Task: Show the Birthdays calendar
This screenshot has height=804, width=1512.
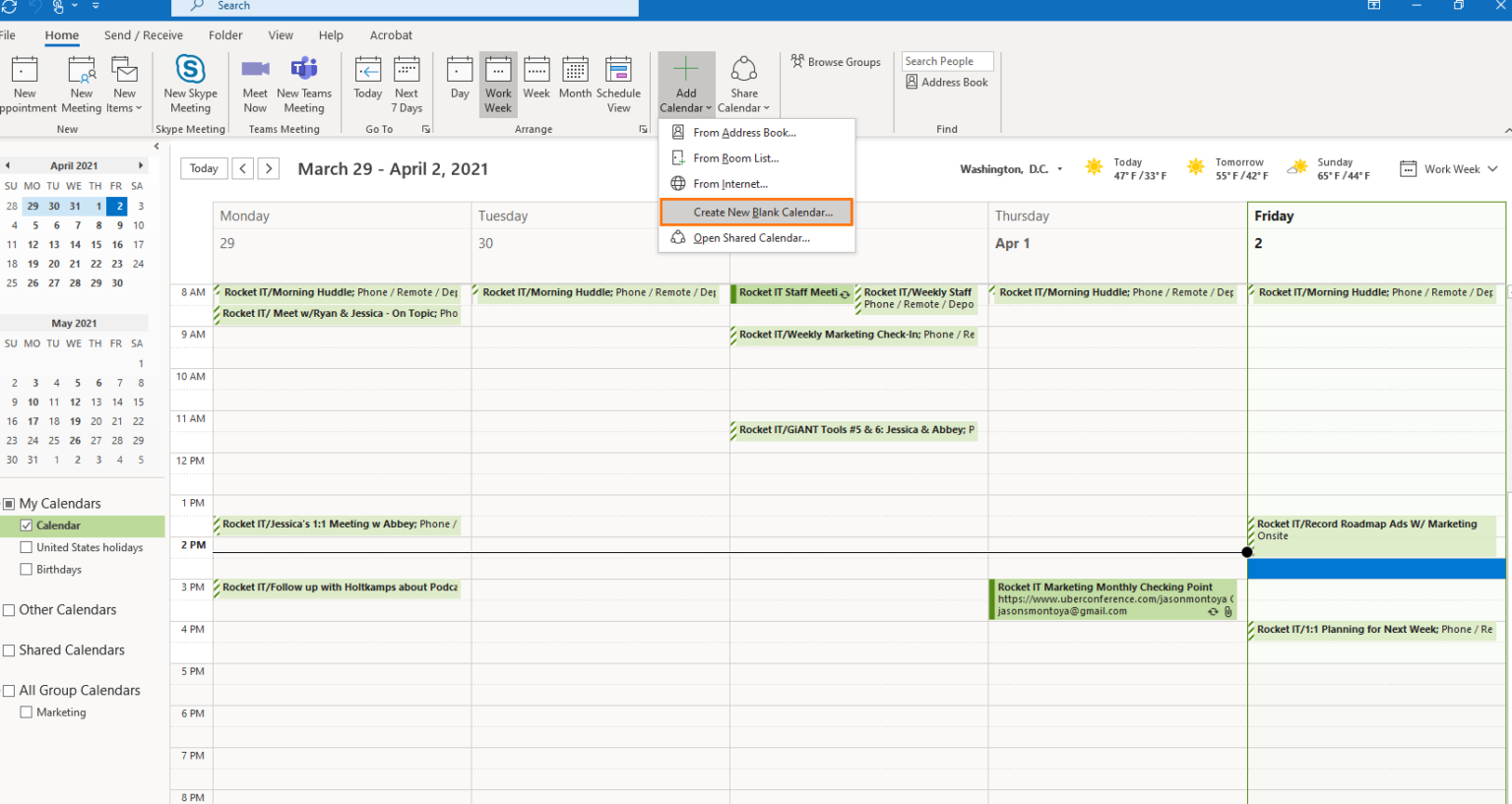Action: pos(27,569)
